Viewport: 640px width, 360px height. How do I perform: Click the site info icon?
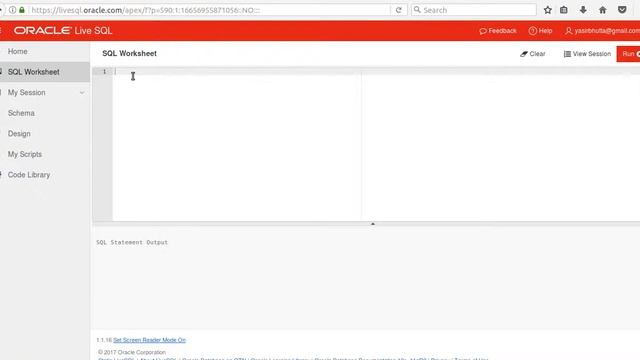coord(13,10)
